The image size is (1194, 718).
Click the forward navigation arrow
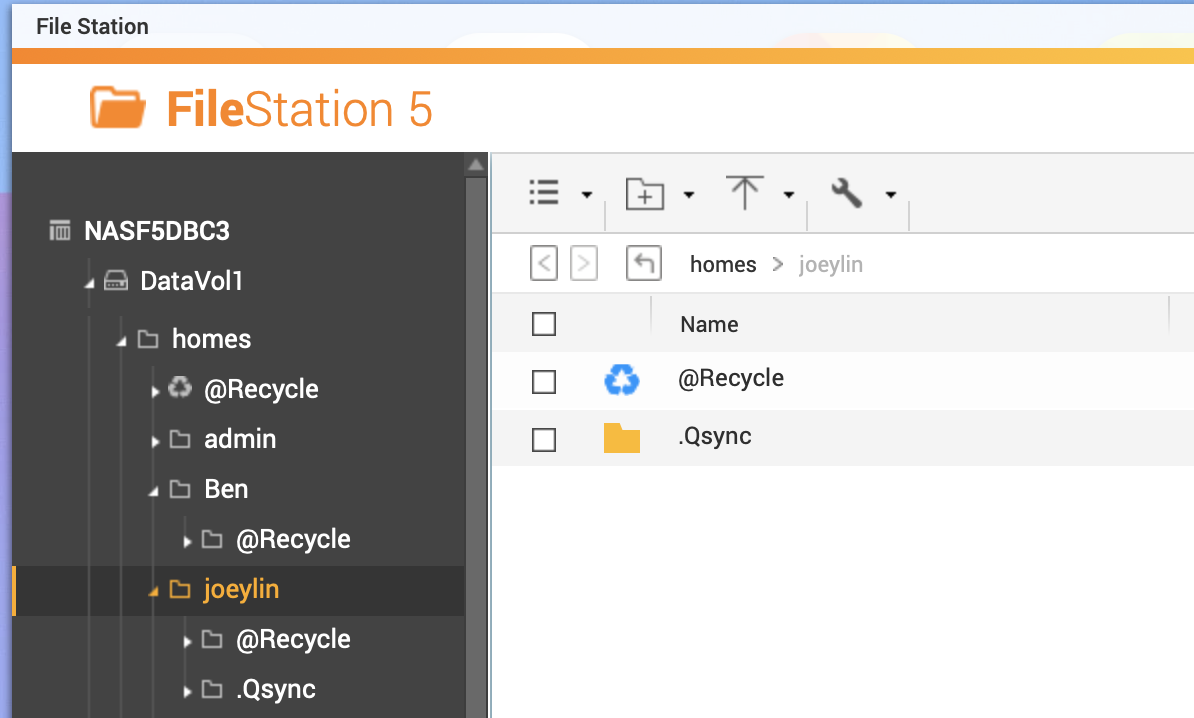(x=584, y=263)
